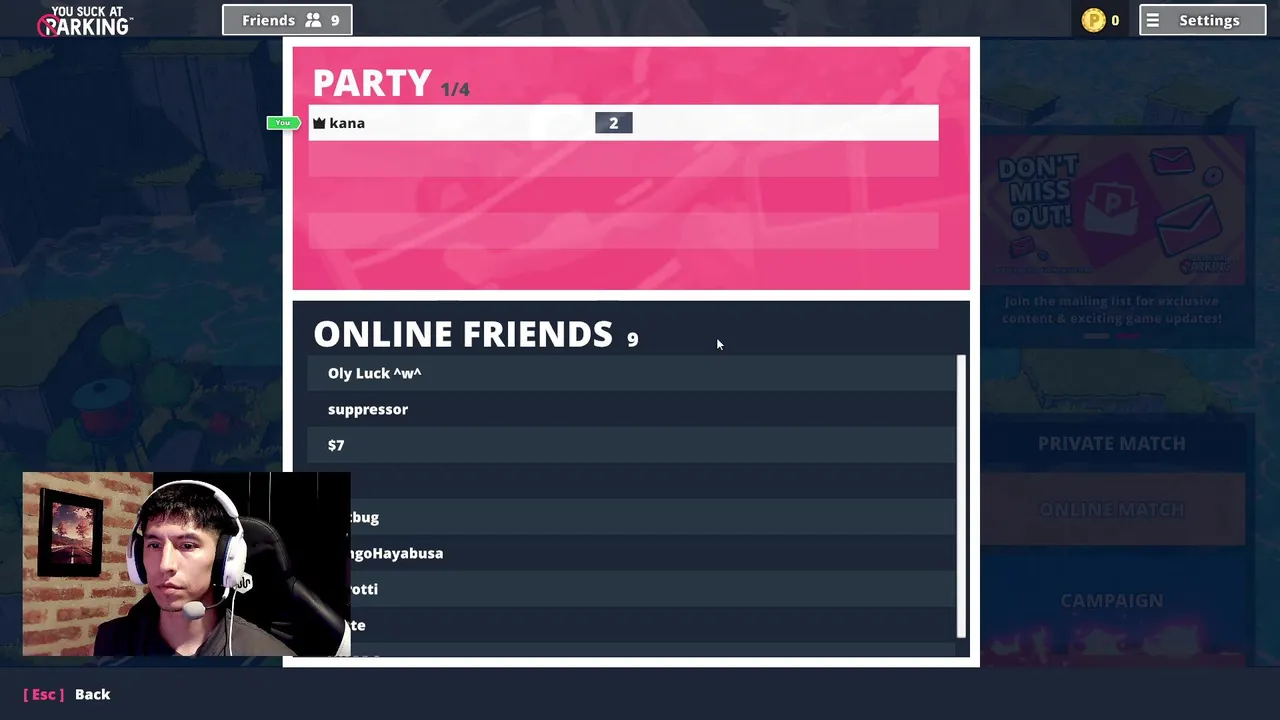This screenshot has width=1280, height=720.
Task: Choose friend named $7
Action: [x=631, y=445]
